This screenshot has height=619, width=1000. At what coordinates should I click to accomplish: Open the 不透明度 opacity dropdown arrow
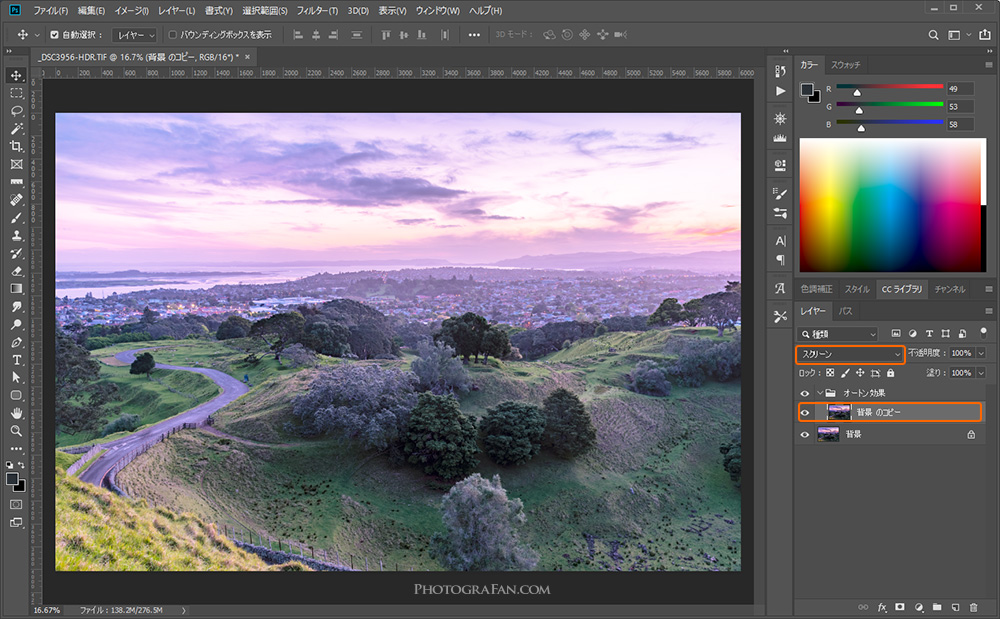point(982,353)
